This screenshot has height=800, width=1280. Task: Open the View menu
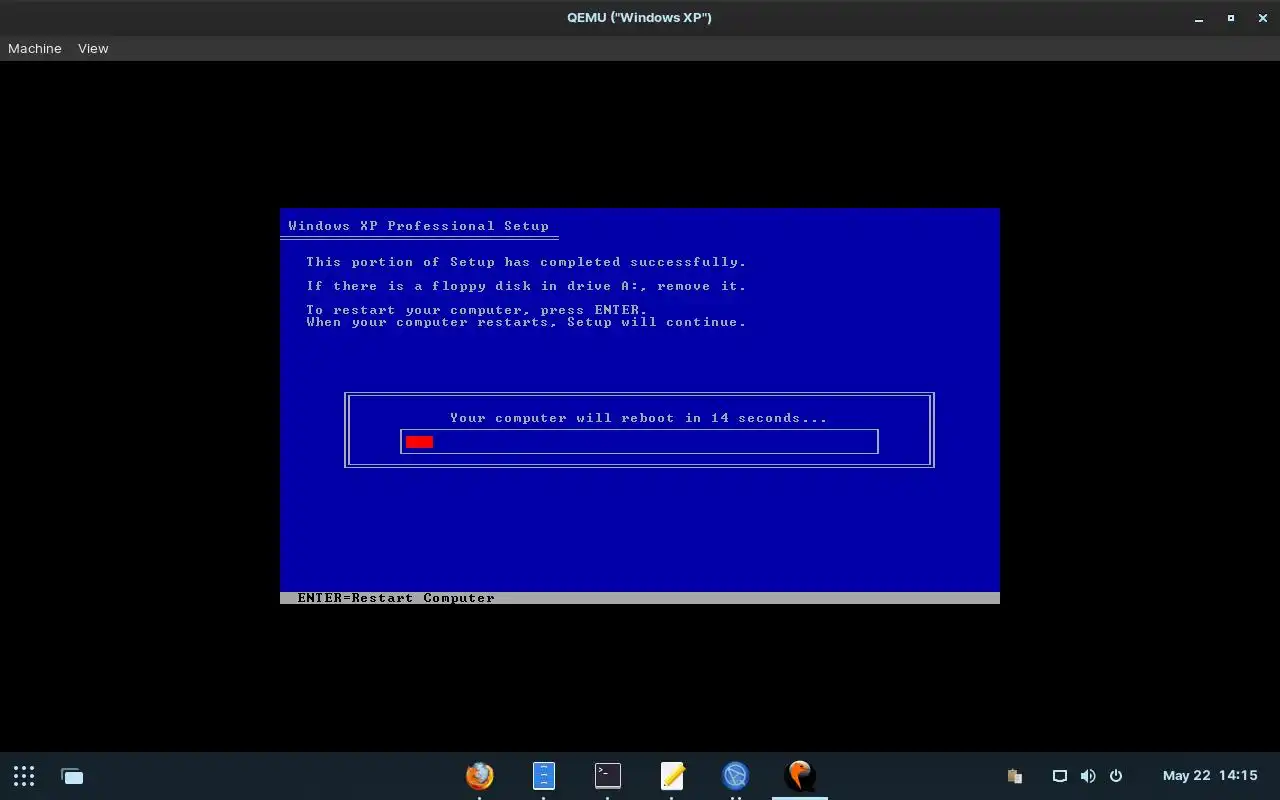click(x=93, y=48)
